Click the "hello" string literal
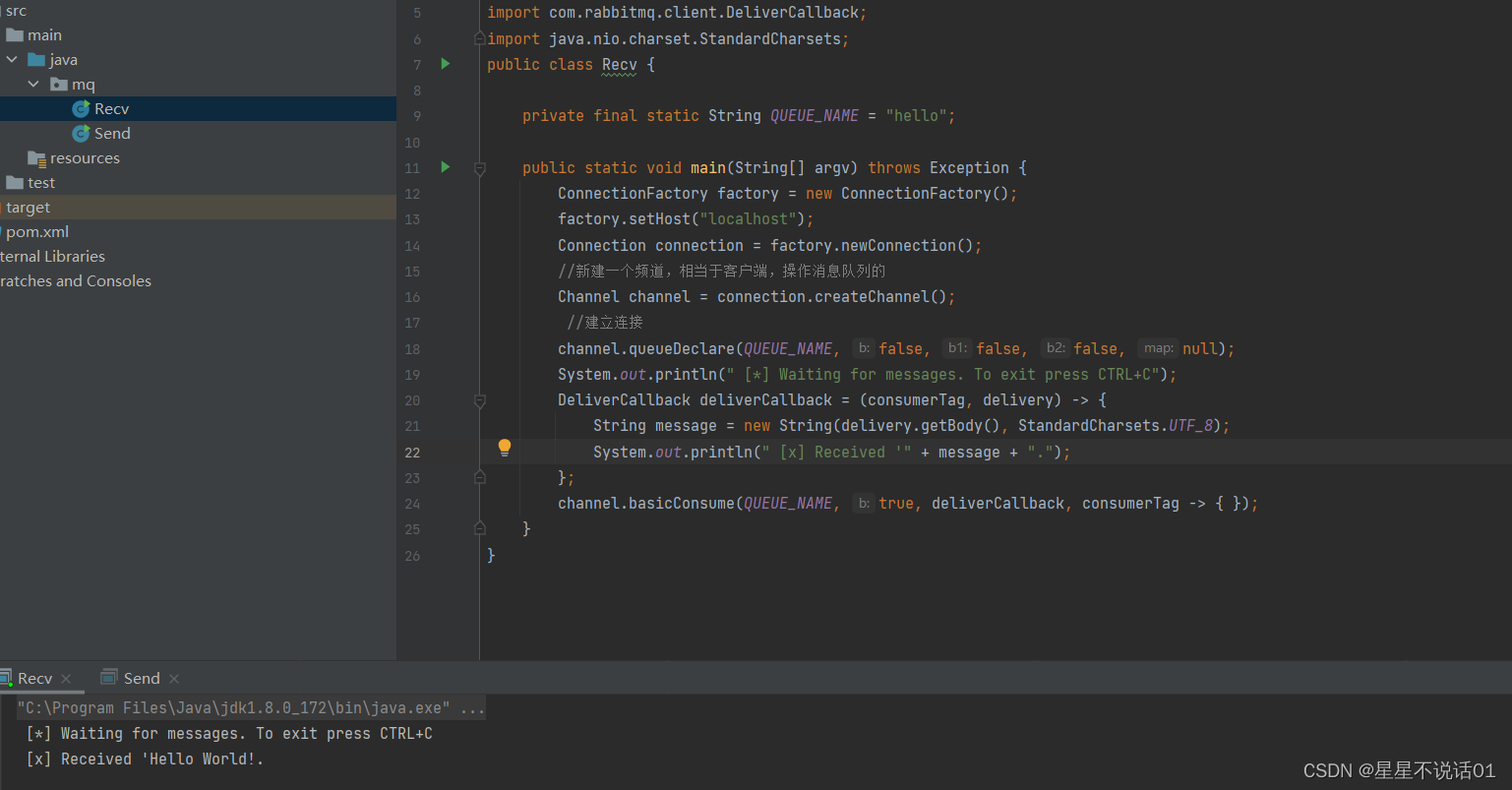1512x790 pixels. (916, 116)
